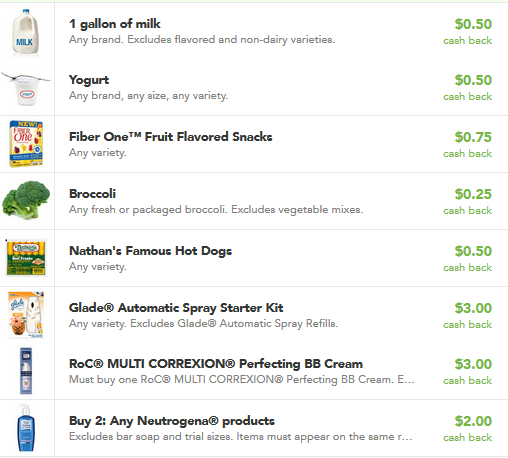
Task: Open the 1 gallon of milk offer
Action: tap(115, 24)
